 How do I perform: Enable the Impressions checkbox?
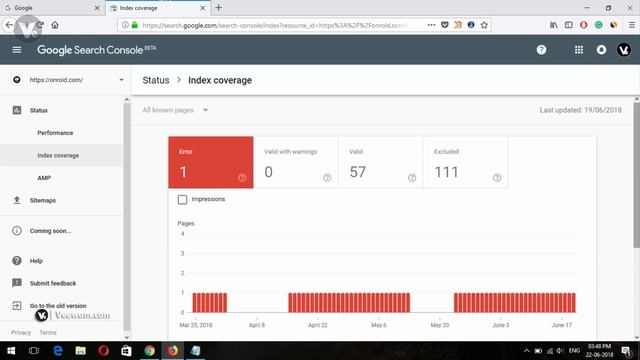(x=182, y=199)
